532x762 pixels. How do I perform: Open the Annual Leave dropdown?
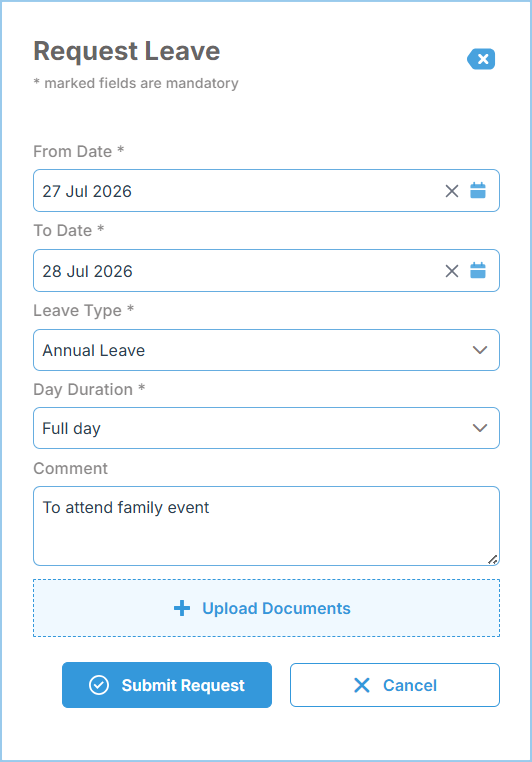(x=266, y=350)
